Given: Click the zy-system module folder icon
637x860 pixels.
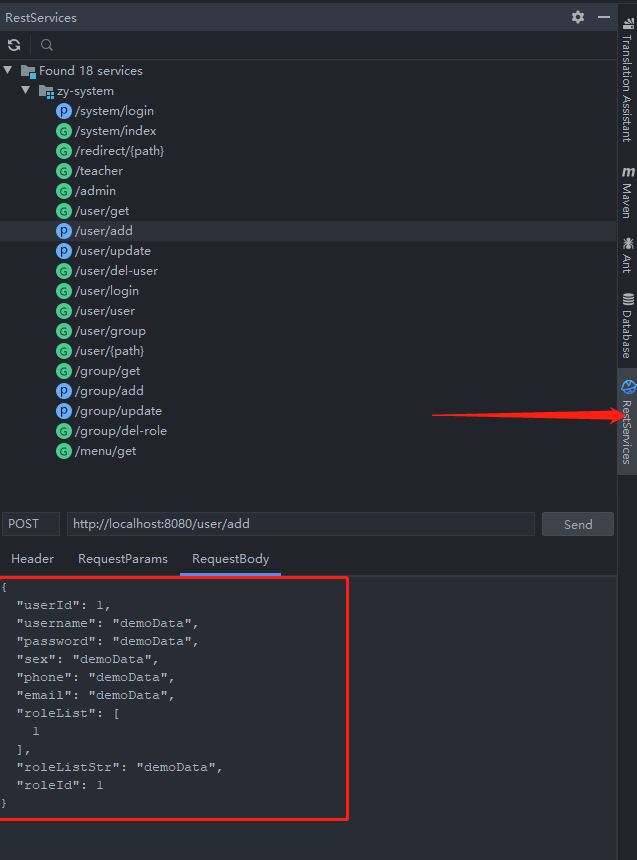Looking at the screenshot, I should point(47,91).
